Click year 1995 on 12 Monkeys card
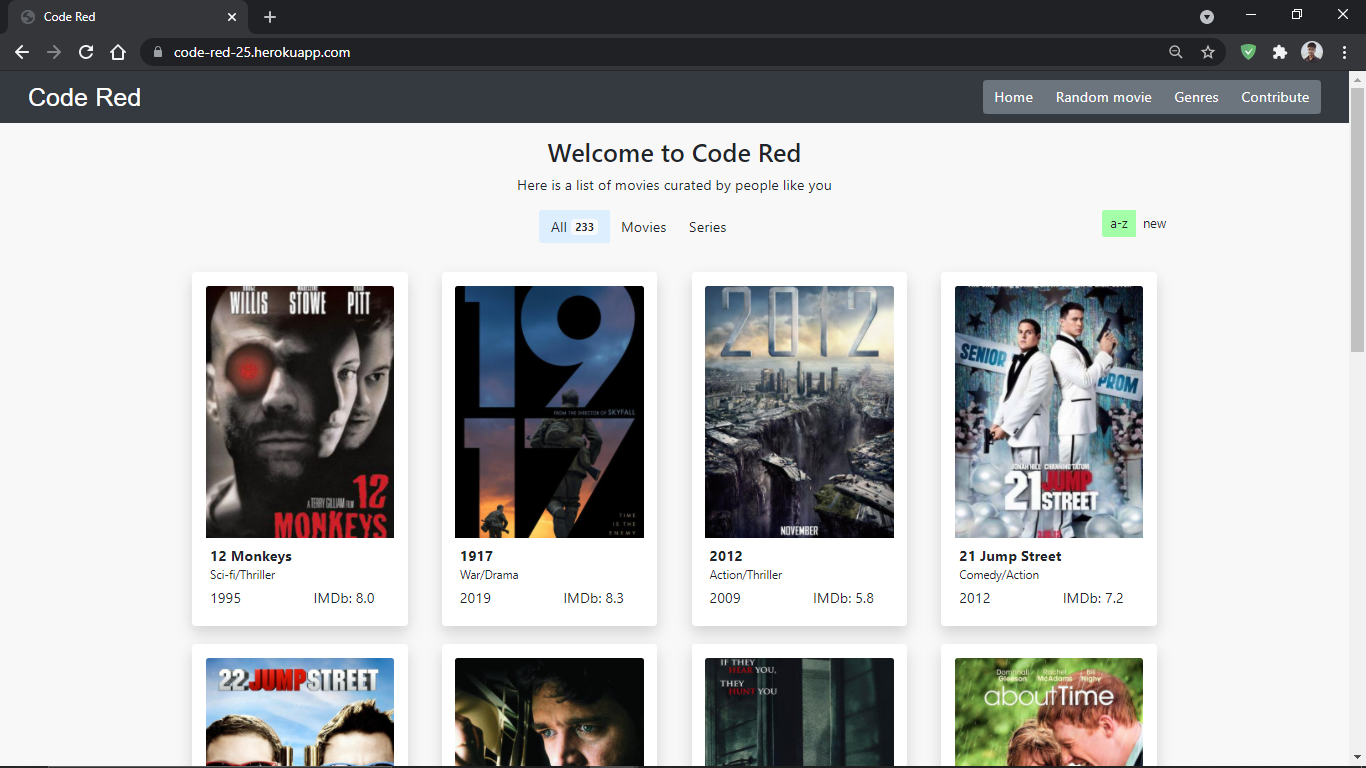 (x=226, y=598)
